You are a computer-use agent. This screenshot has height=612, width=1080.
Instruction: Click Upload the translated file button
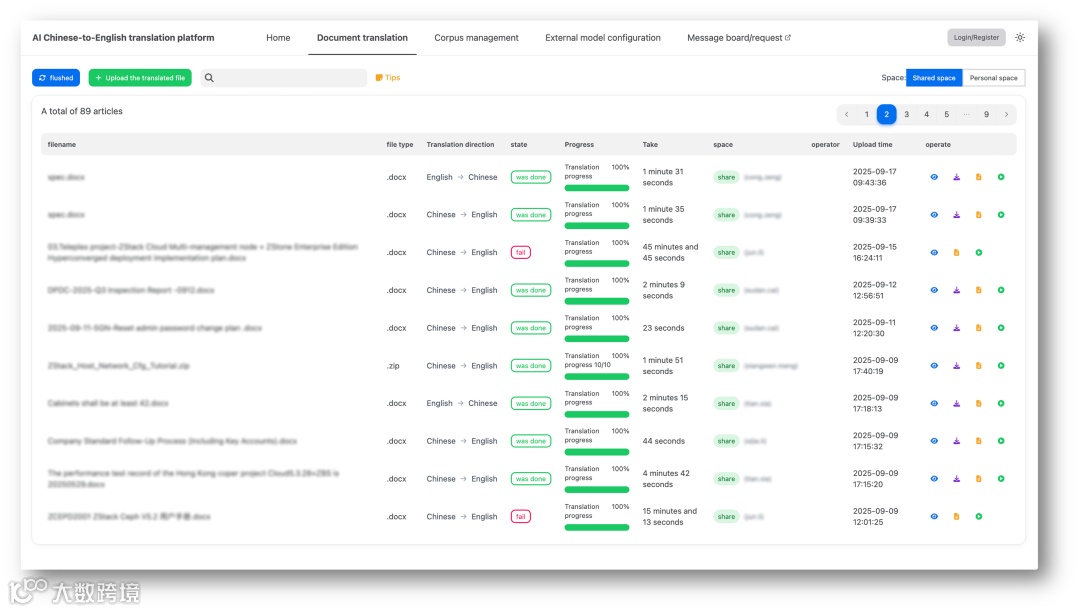[x=140, y=78]
